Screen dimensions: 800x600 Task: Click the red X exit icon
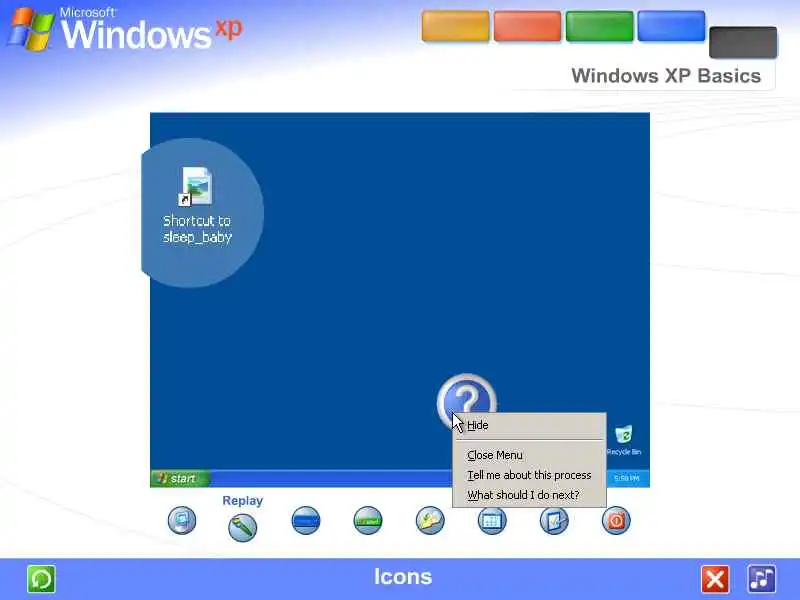715,579
